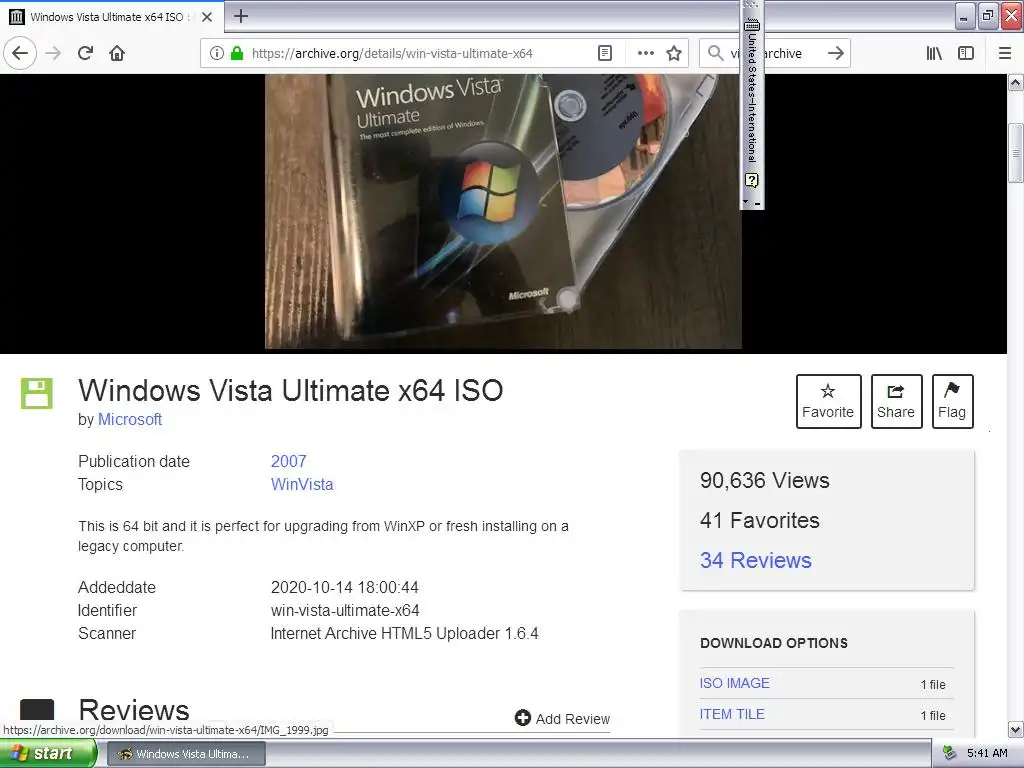This screenshot has width=1024, height=768.
Task: Reload the archive.org page
Action: click(86, 54)
